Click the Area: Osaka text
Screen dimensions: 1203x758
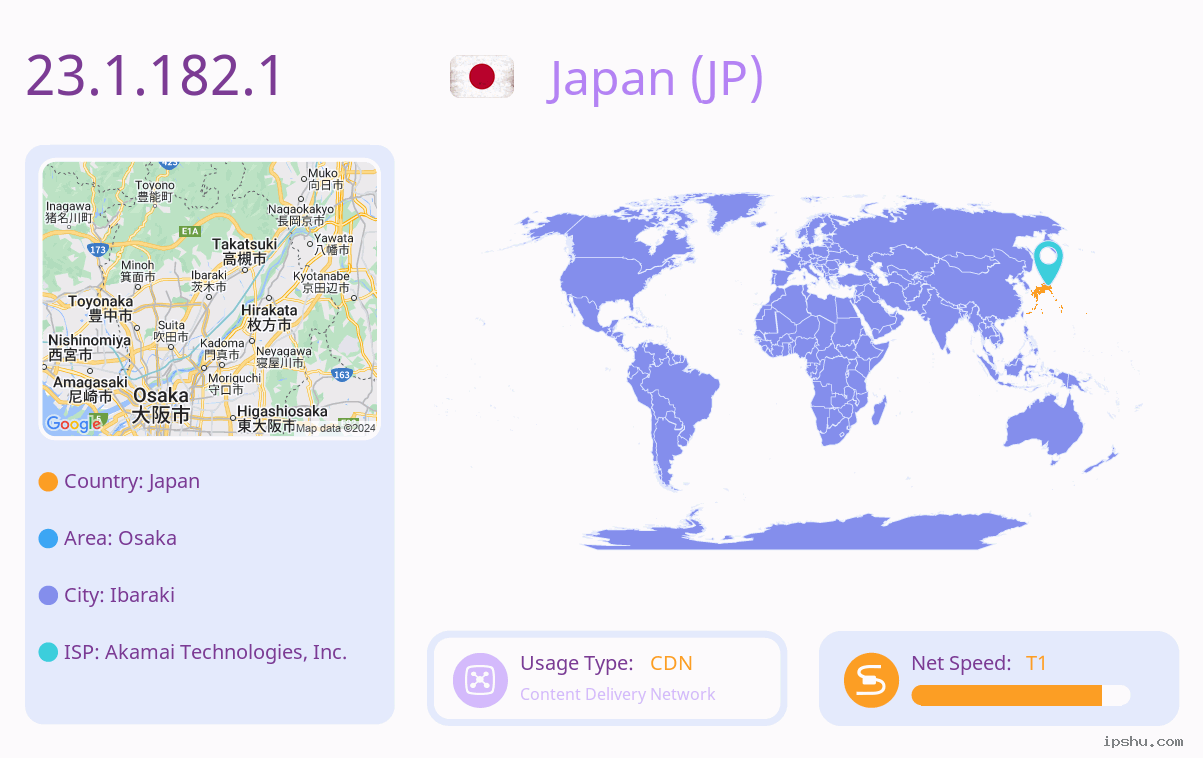(120, 538)
